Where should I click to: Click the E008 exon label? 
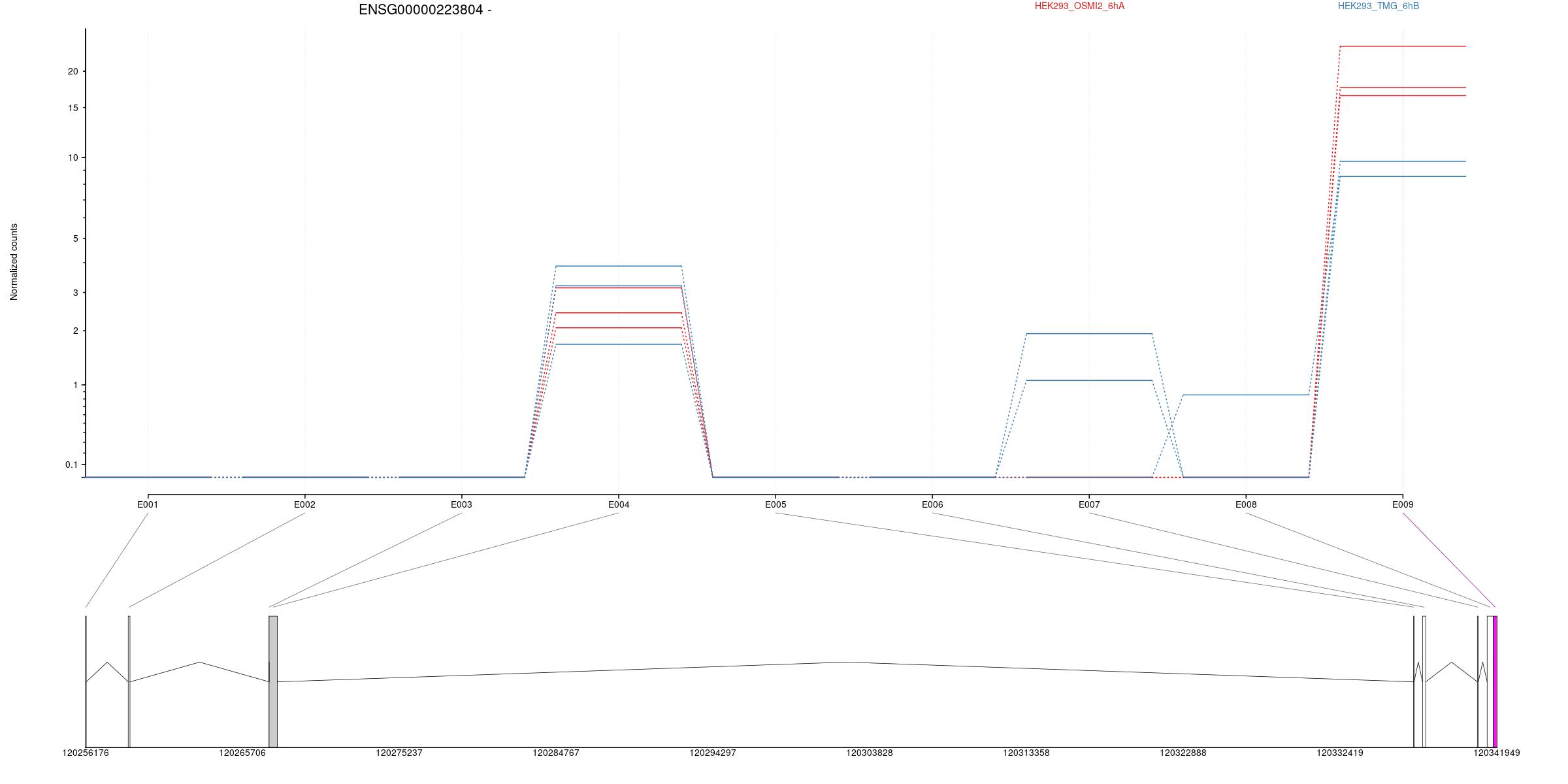[x=1246, y=504]
